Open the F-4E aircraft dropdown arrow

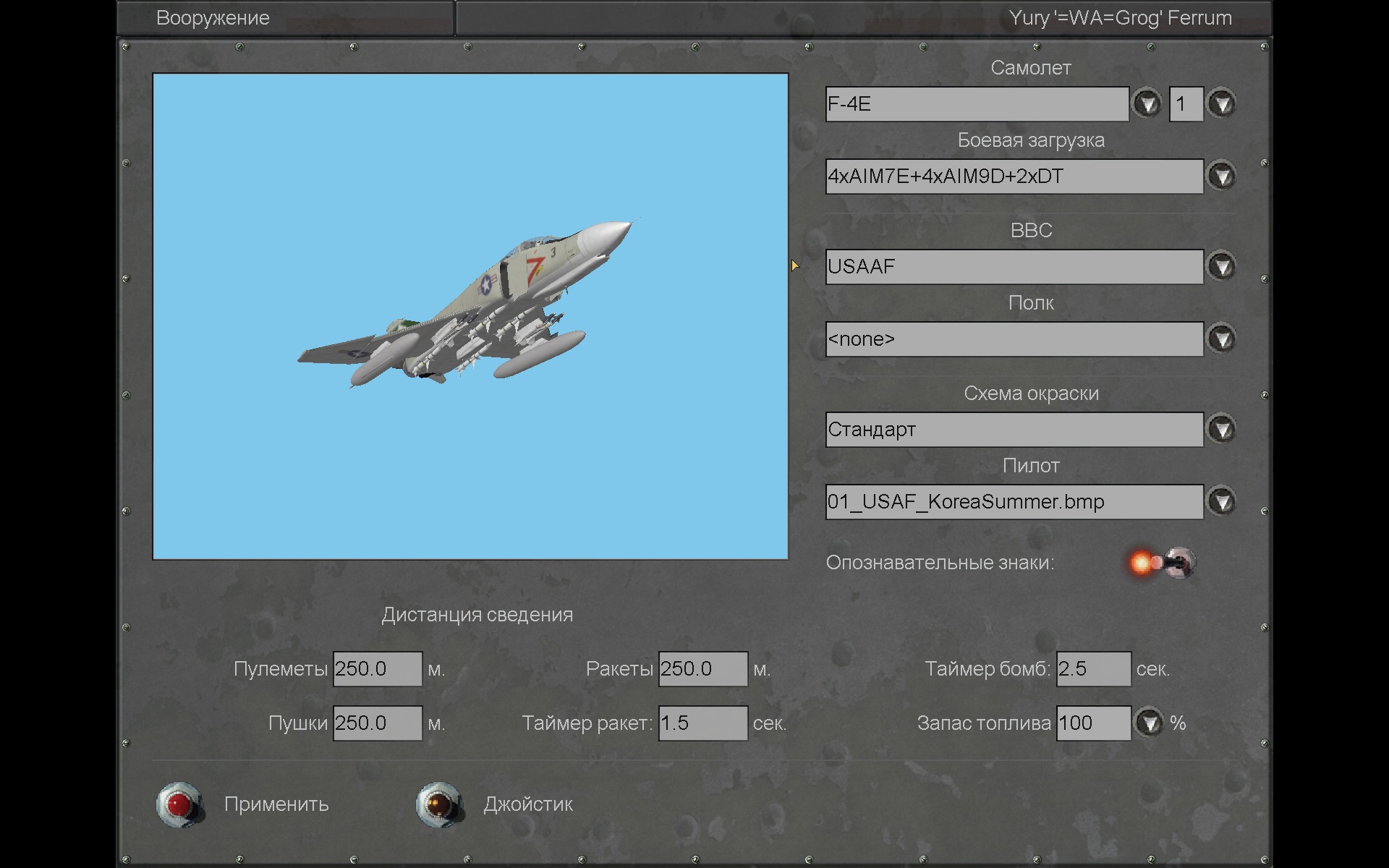[x=1147, y=104]
